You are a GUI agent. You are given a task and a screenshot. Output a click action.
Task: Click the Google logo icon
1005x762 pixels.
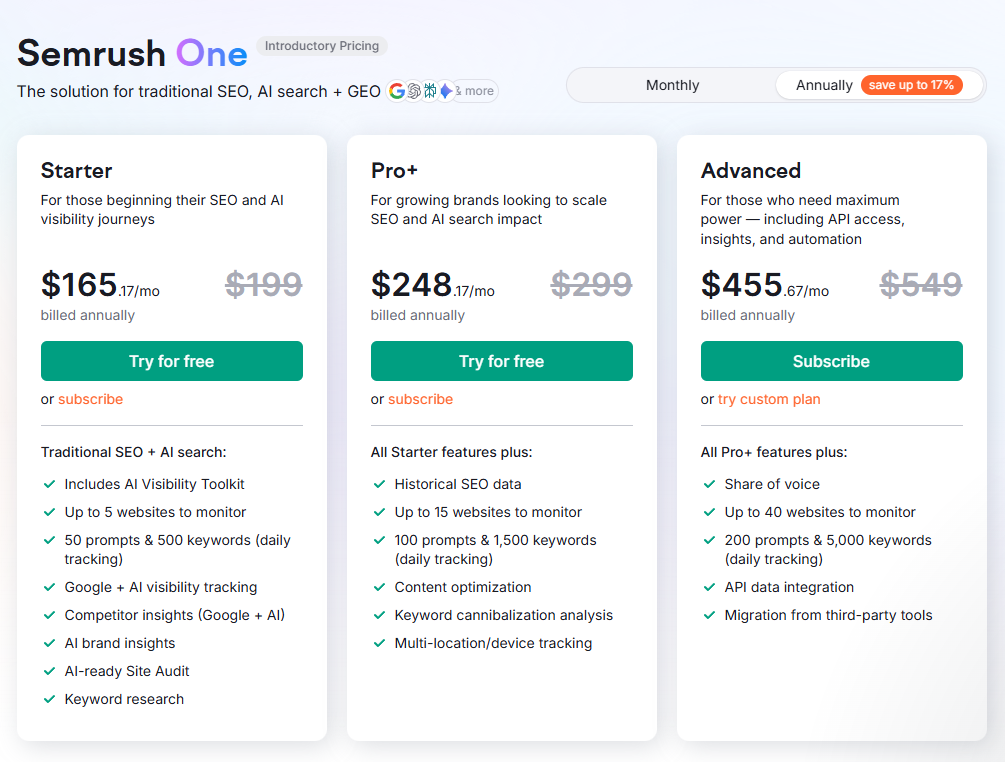tap(397, 91)
